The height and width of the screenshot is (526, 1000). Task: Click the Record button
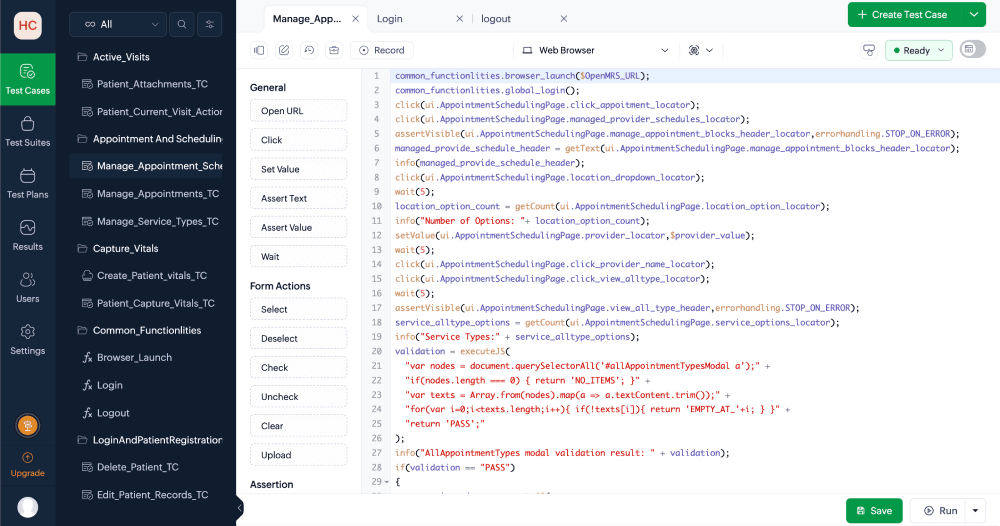point(381,50)
